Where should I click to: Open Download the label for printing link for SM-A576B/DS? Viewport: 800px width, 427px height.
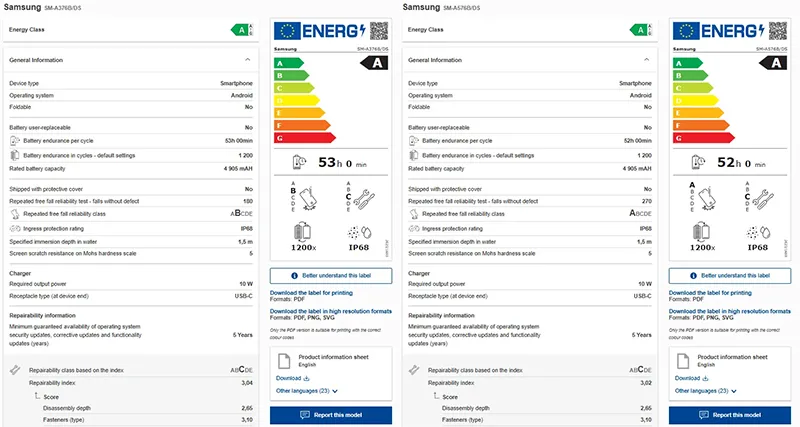click(710, 293)
